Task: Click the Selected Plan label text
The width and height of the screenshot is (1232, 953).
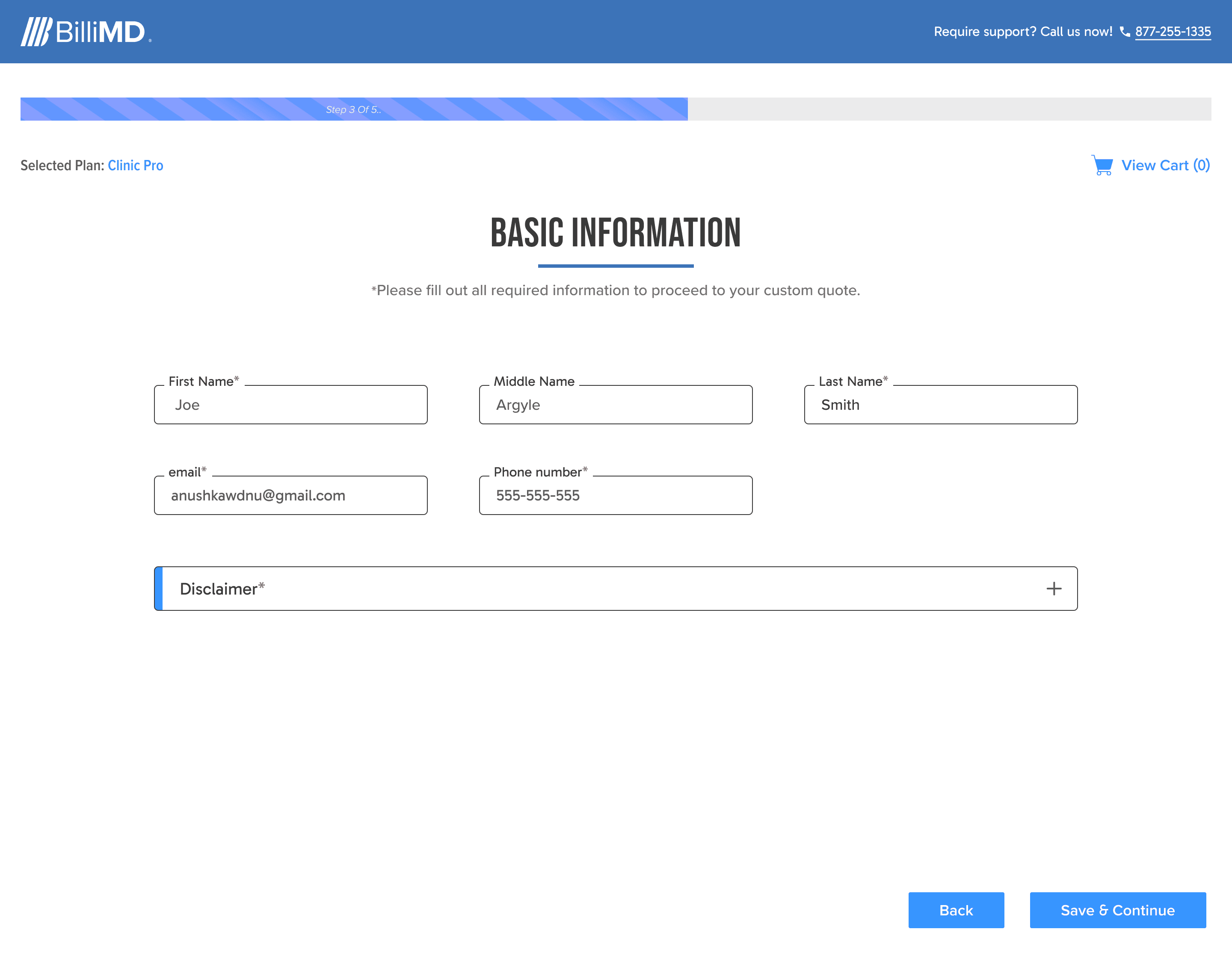Action: (62, 165)
